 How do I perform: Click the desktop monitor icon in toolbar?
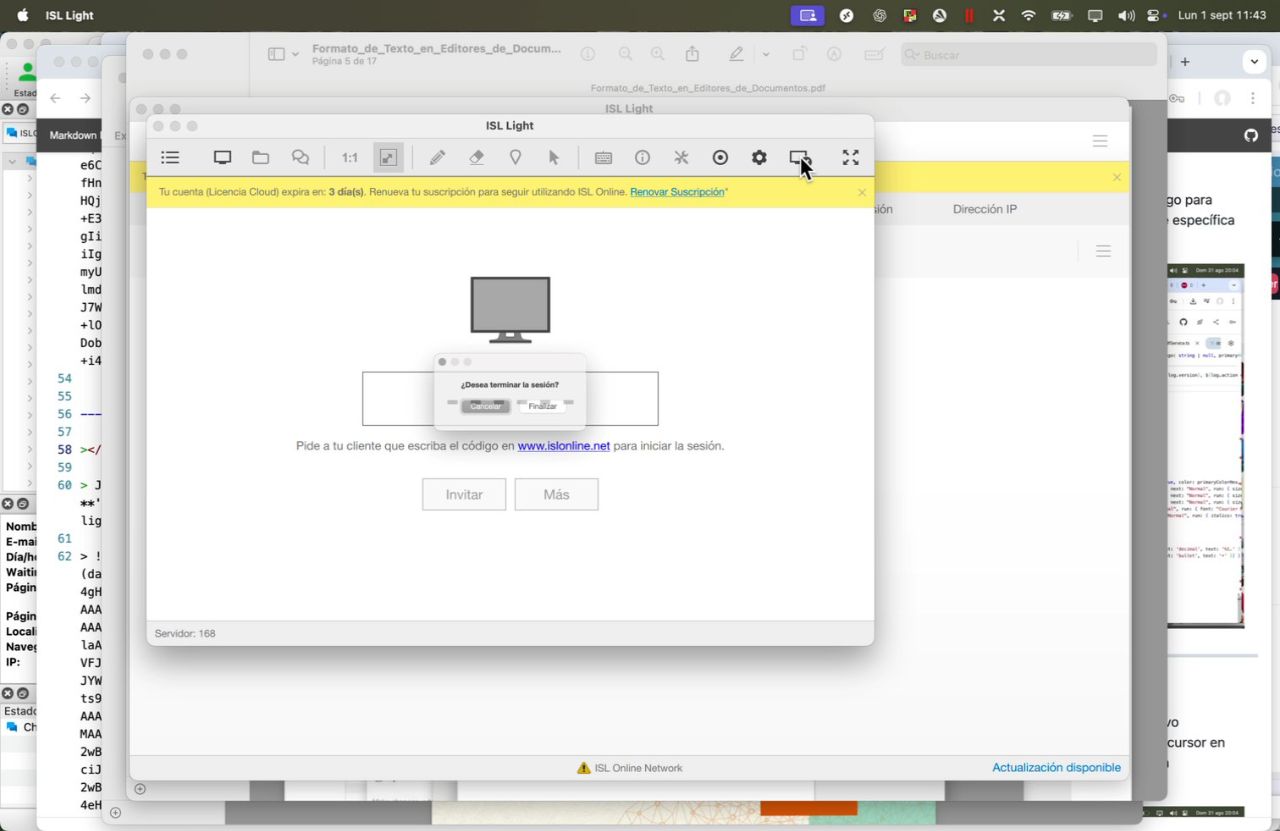tap(222, 158)
